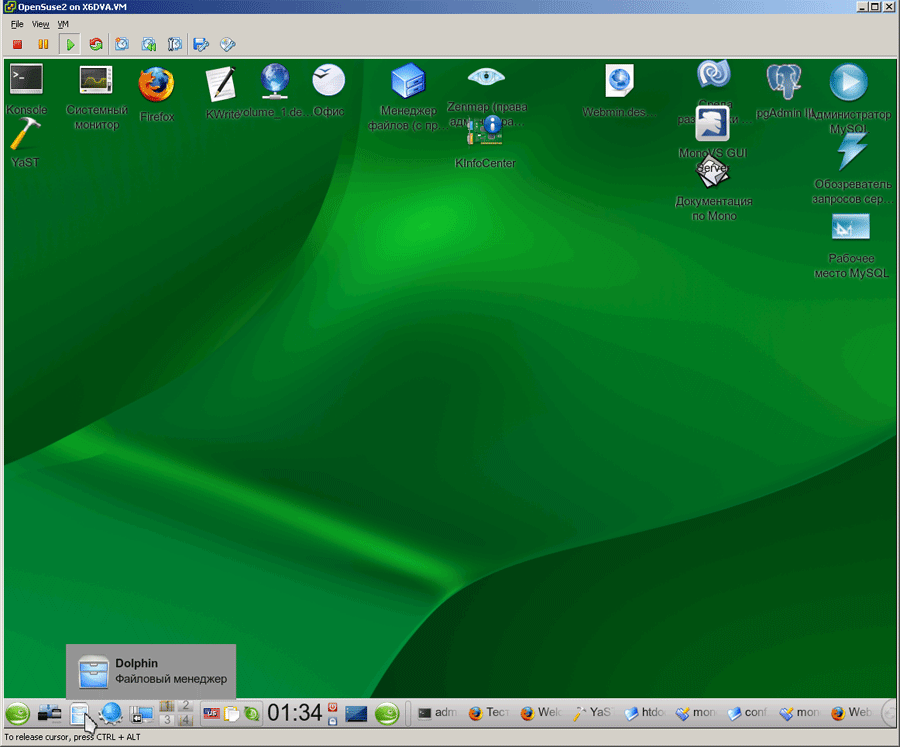Reset the virtual machine
The image size is (900, 747).
tap(96, 44)
